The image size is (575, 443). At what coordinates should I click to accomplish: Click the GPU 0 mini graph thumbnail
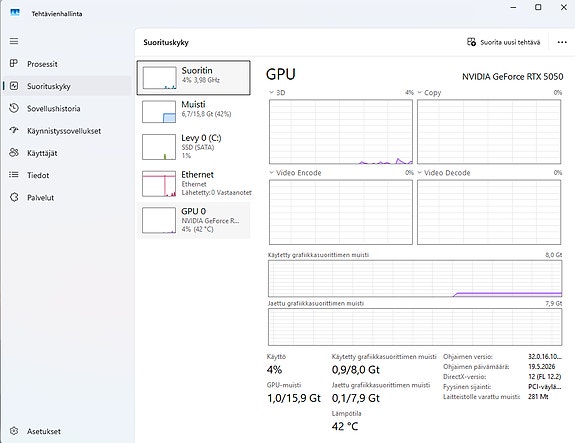pos(159,220)
